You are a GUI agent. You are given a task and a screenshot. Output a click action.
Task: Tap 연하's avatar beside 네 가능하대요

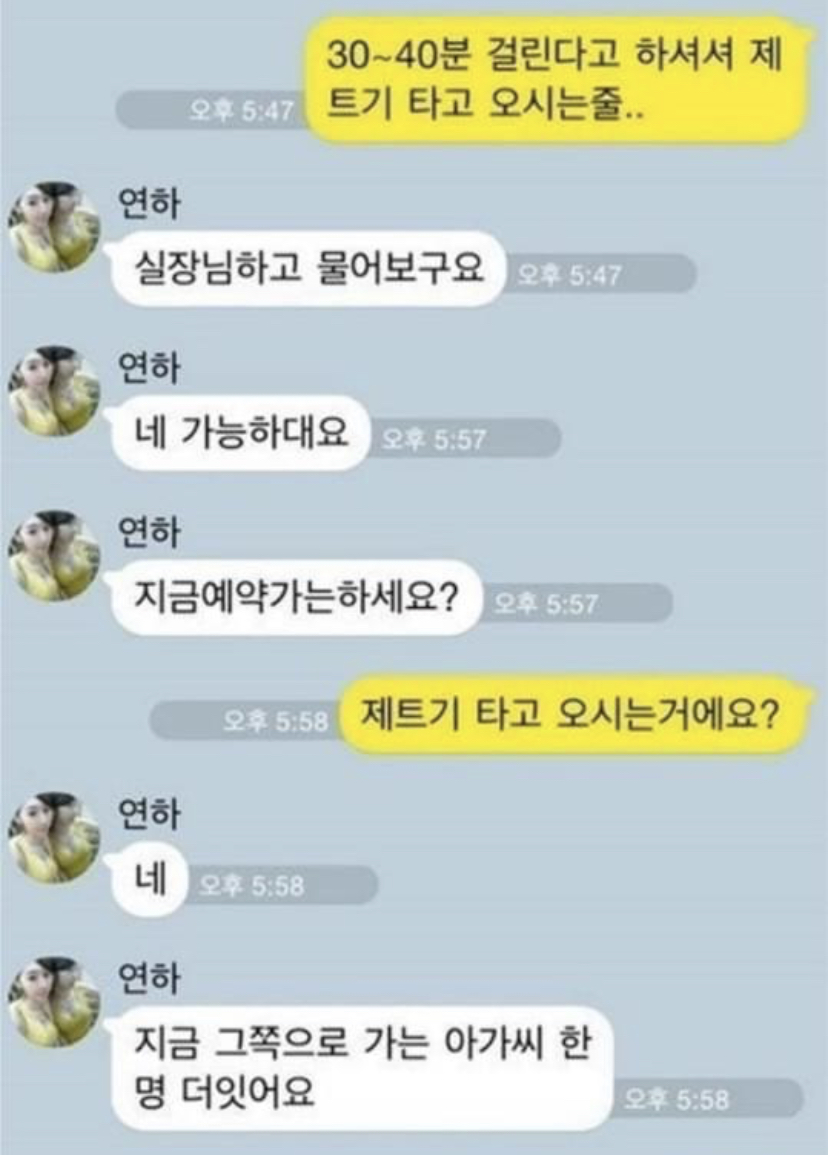[x=54, y=391]
